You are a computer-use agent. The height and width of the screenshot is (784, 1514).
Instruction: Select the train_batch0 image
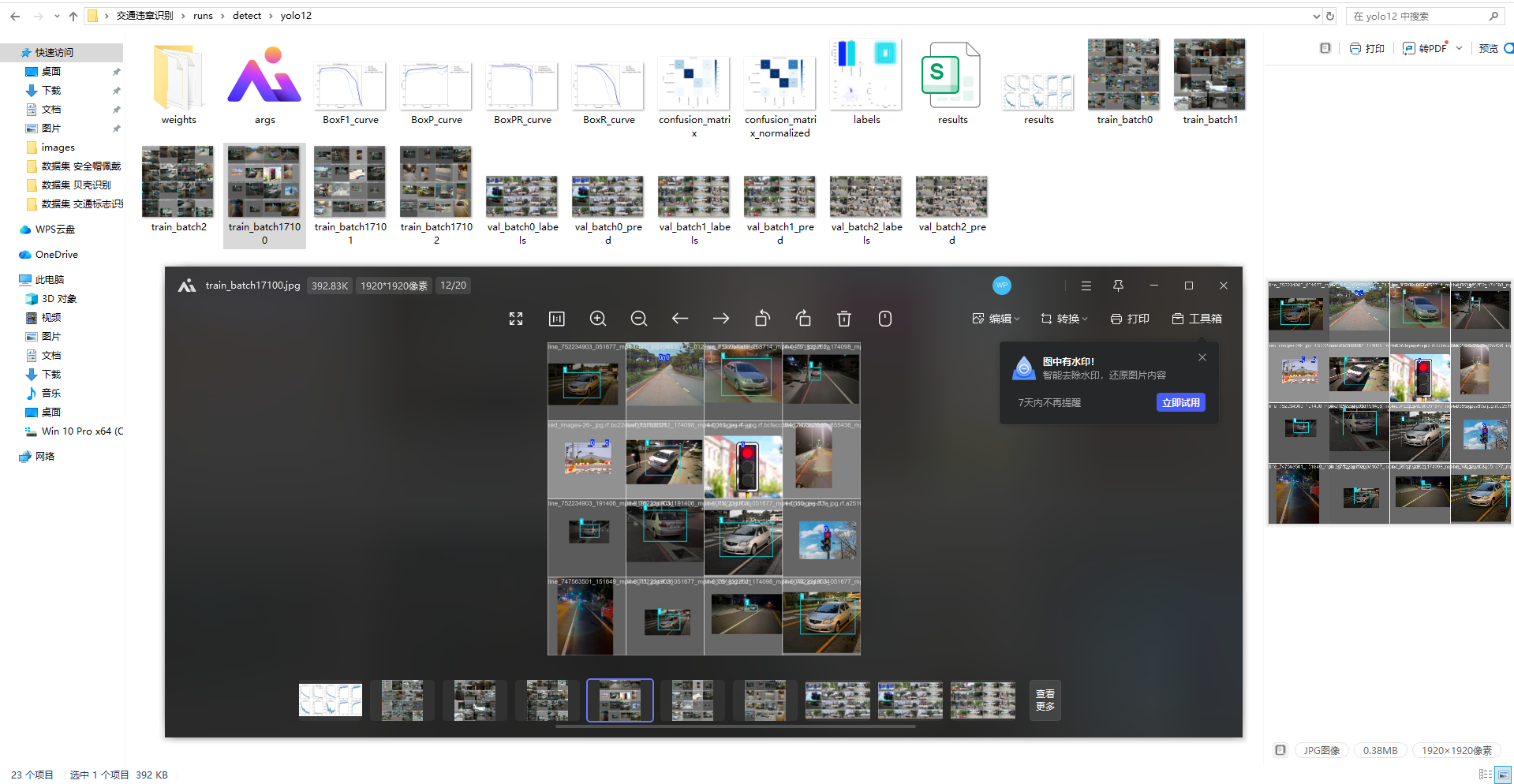(x=1124, y=82)
